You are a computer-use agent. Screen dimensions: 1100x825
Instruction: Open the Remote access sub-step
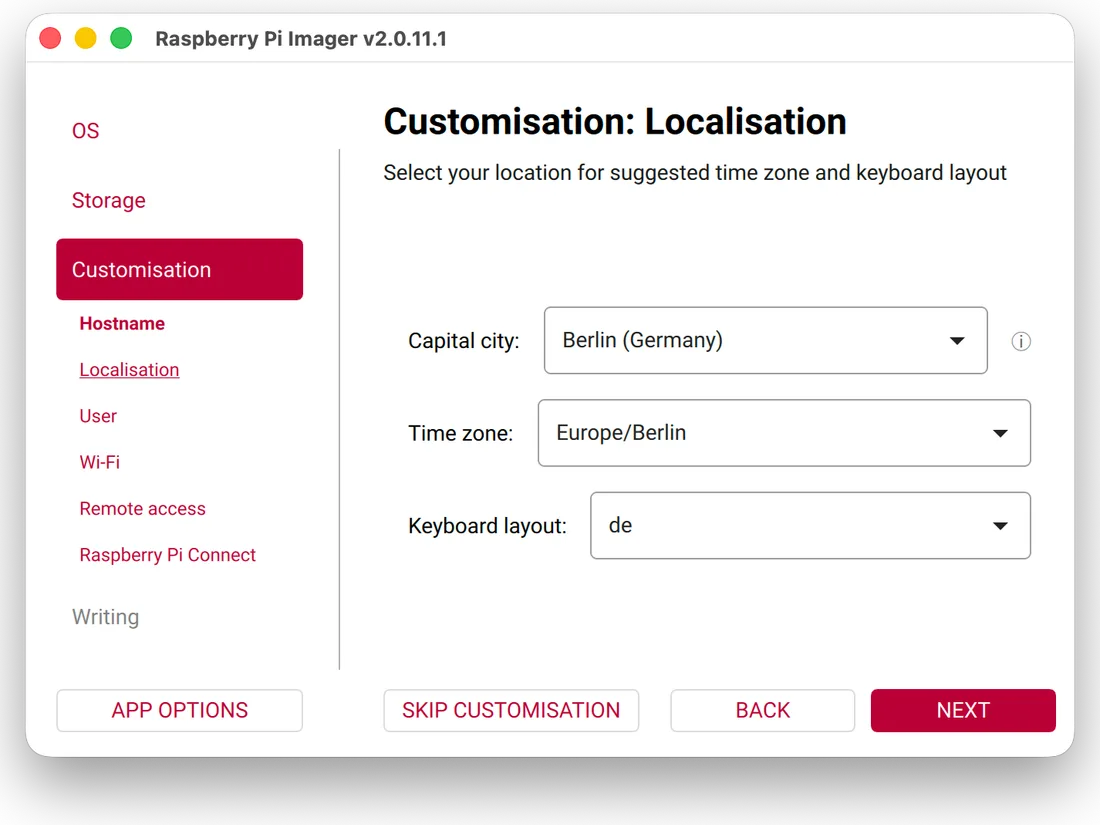pyautogui.click(x=142, y=509)
